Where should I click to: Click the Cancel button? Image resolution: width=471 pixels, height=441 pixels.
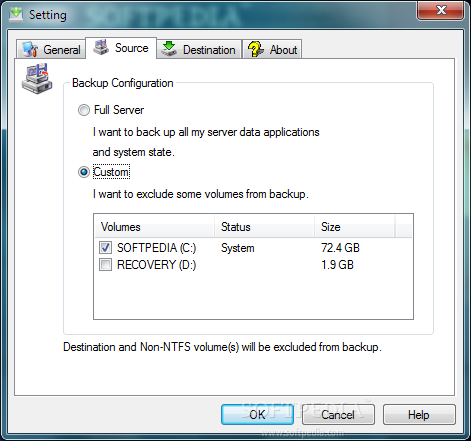point(338,415)
